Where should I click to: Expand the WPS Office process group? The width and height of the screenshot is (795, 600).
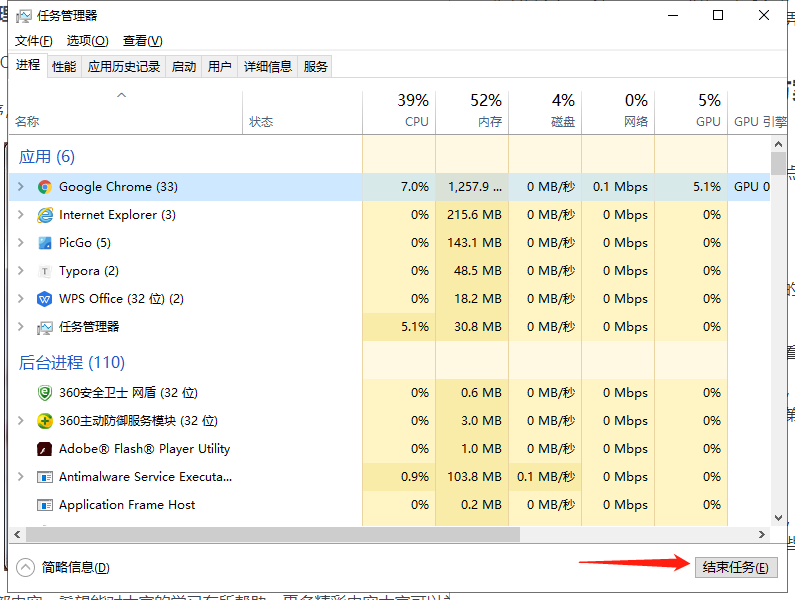21,298
